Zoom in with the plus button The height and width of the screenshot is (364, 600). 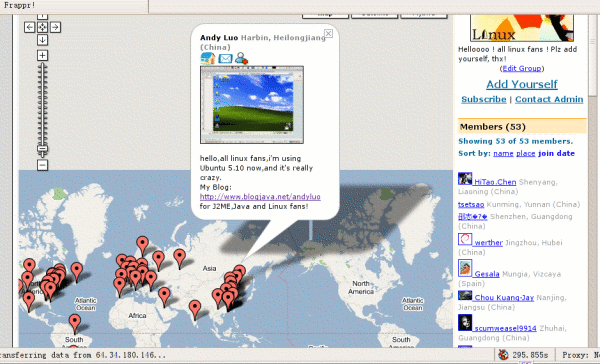click(x=42, y=55)
